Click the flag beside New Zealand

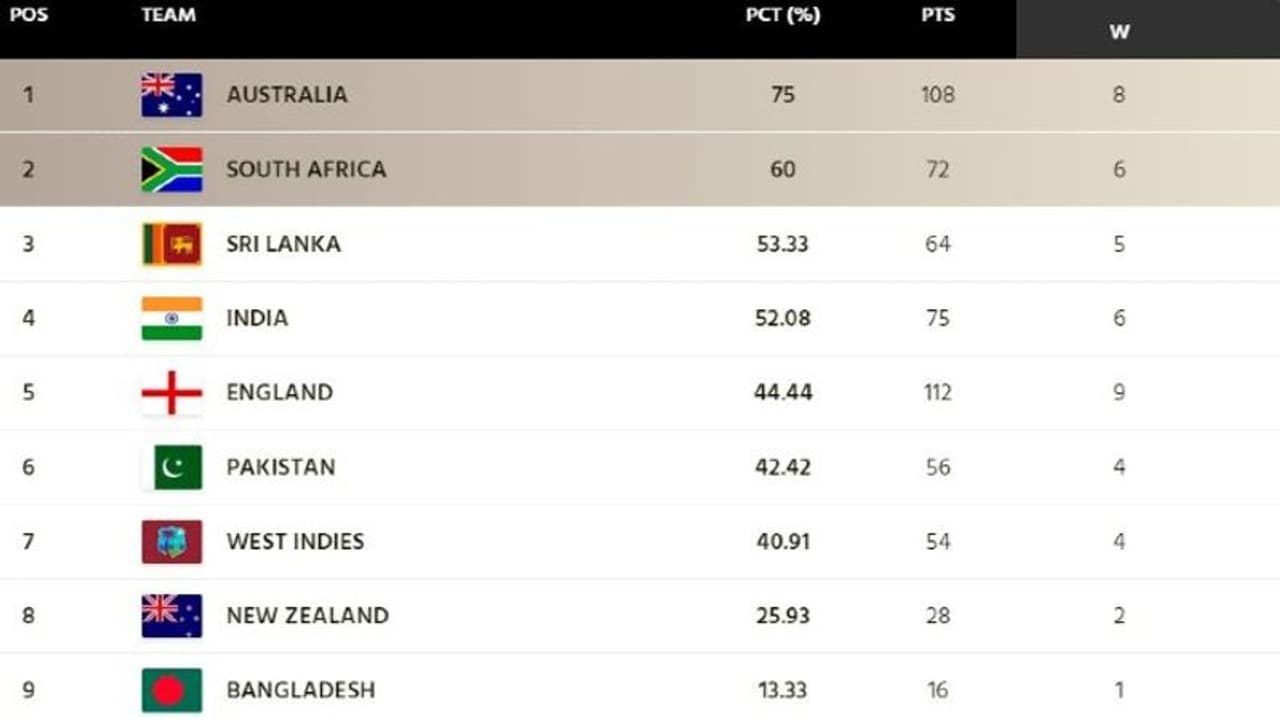[x=171, y=616]
